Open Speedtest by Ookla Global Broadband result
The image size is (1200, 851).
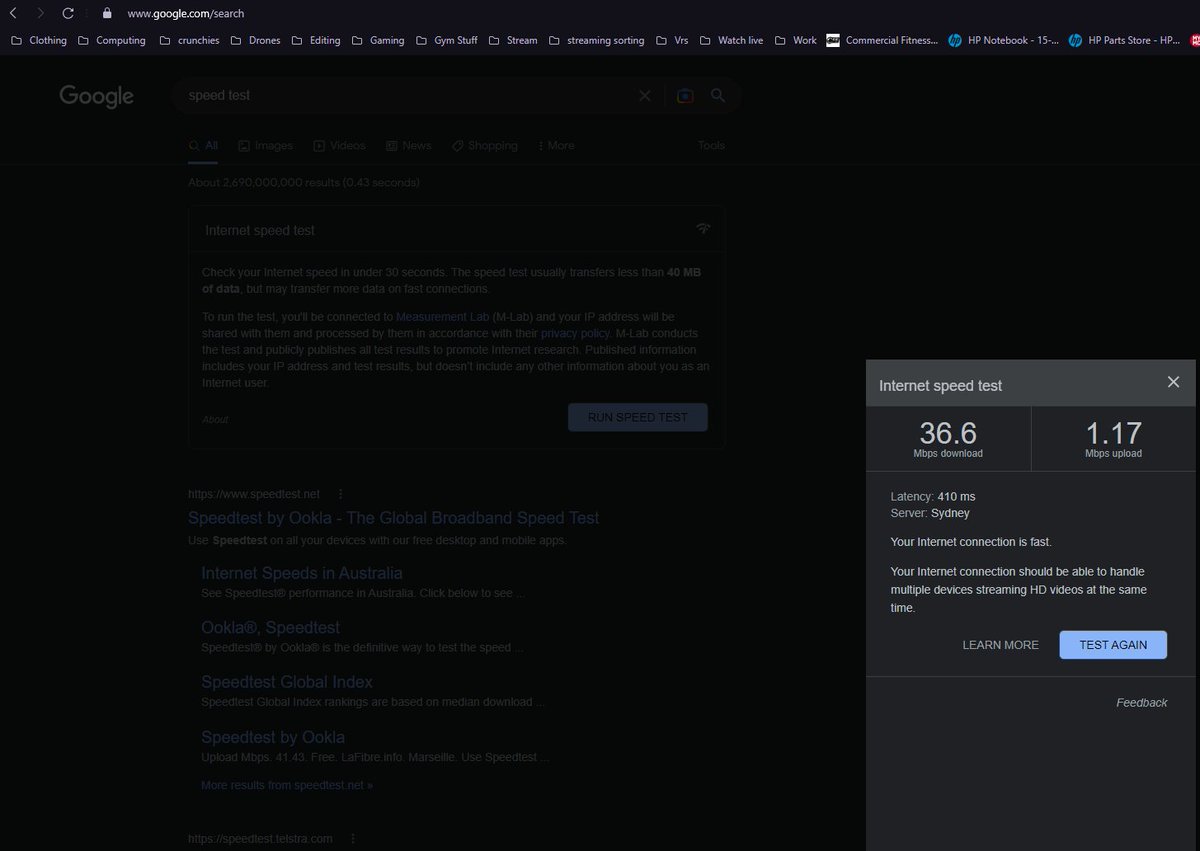pyautogui.click(x=394, y=518)
